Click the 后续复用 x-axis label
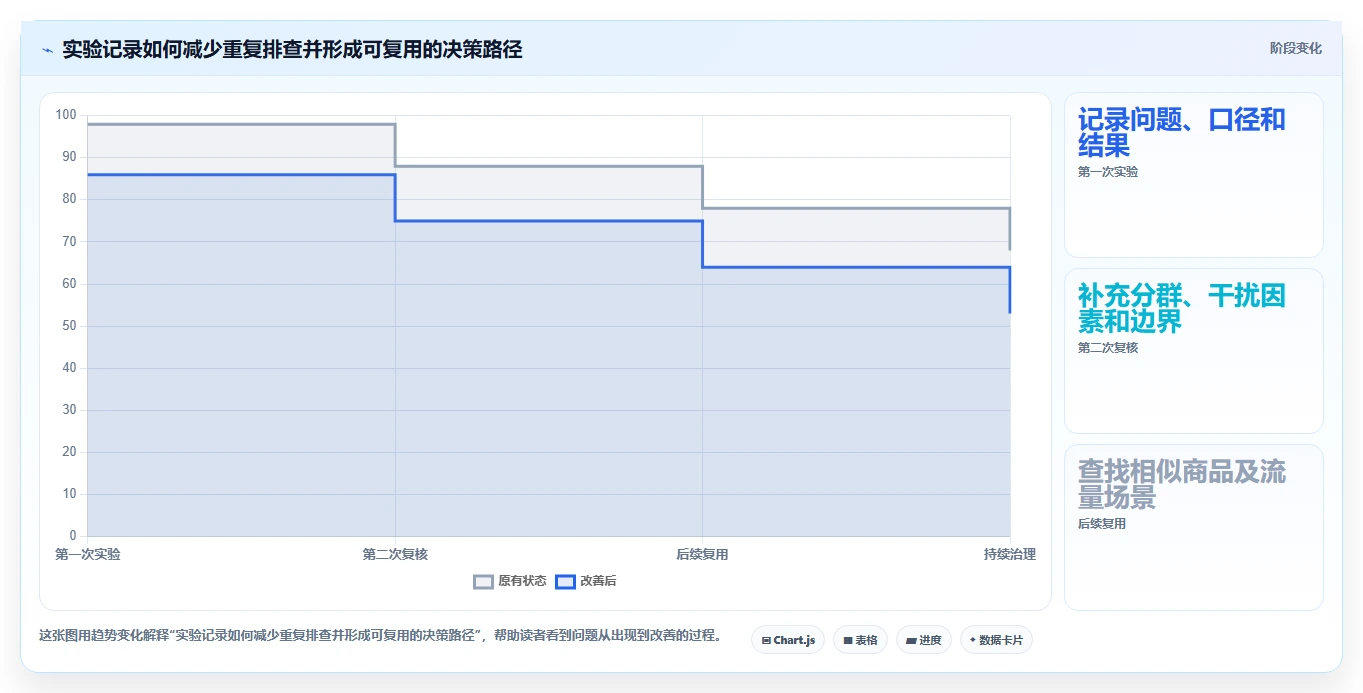This screenshot has height=693, width=1363. 702,554
